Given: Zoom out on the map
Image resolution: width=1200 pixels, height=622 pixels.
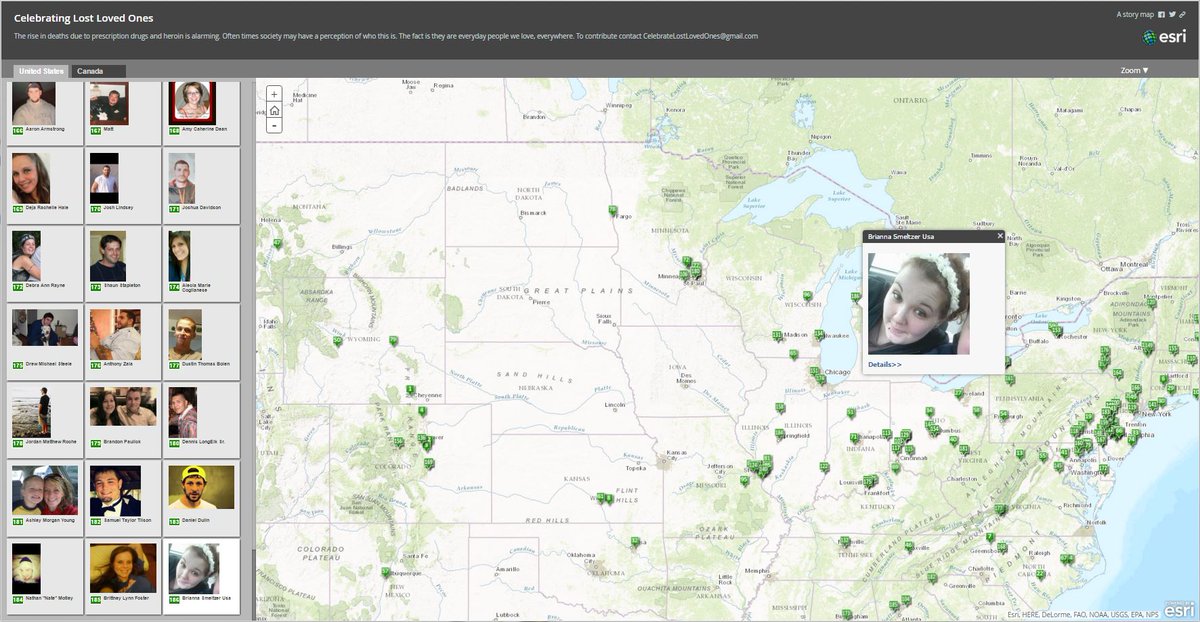Looking at the screenshot, I should click(x=274, y=126).
